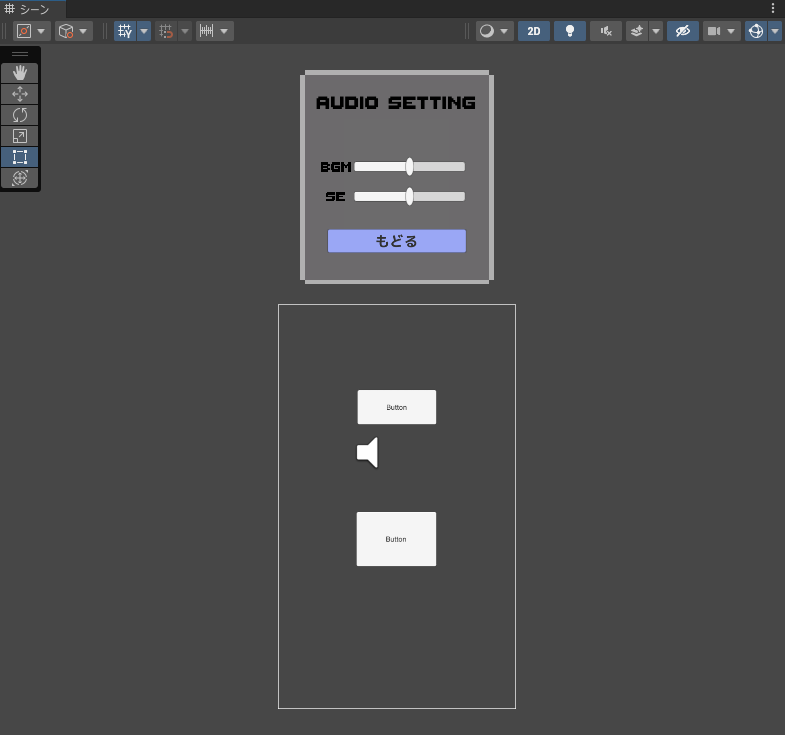
Task: Click the upper smaller Button
Action: click(x=397, y=407)
